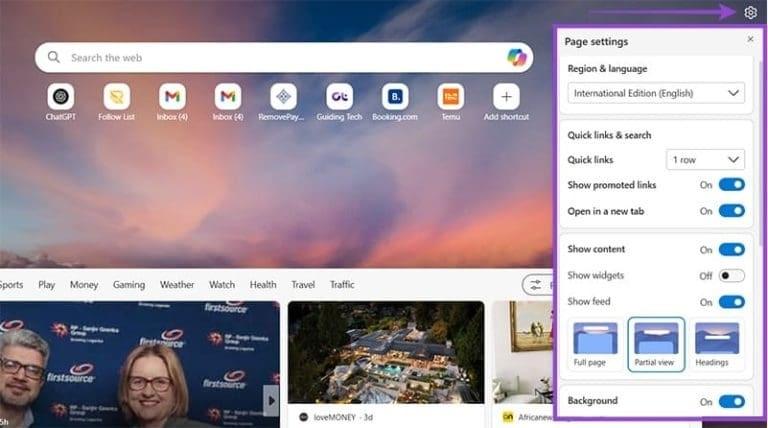Select the Partial view layout option
The width and height of the screenshot is (768, 428).
point(656,345)
